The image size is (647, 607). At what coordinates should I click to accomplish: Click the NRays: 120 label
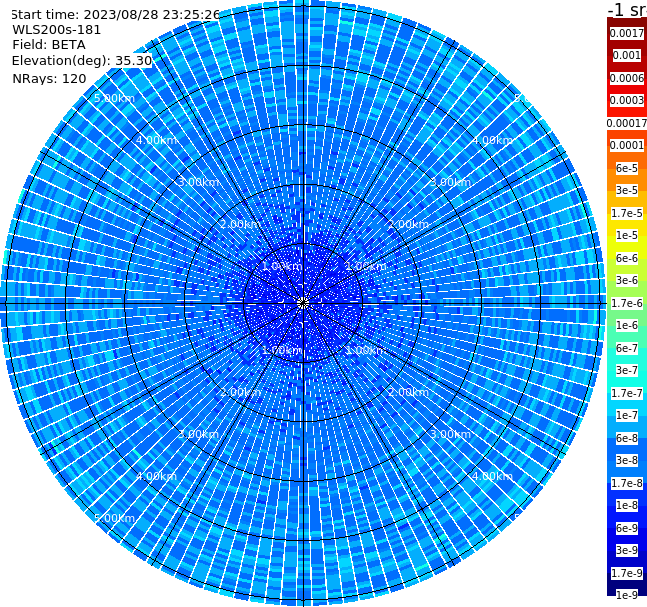(49, 78)
